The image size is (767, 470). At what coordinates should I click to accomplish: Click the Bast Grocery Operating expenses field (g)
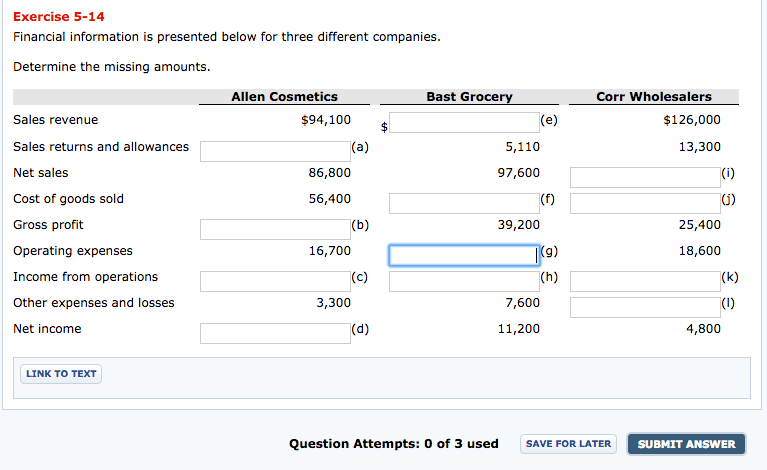pyautogui.click(x=464, y=255)
